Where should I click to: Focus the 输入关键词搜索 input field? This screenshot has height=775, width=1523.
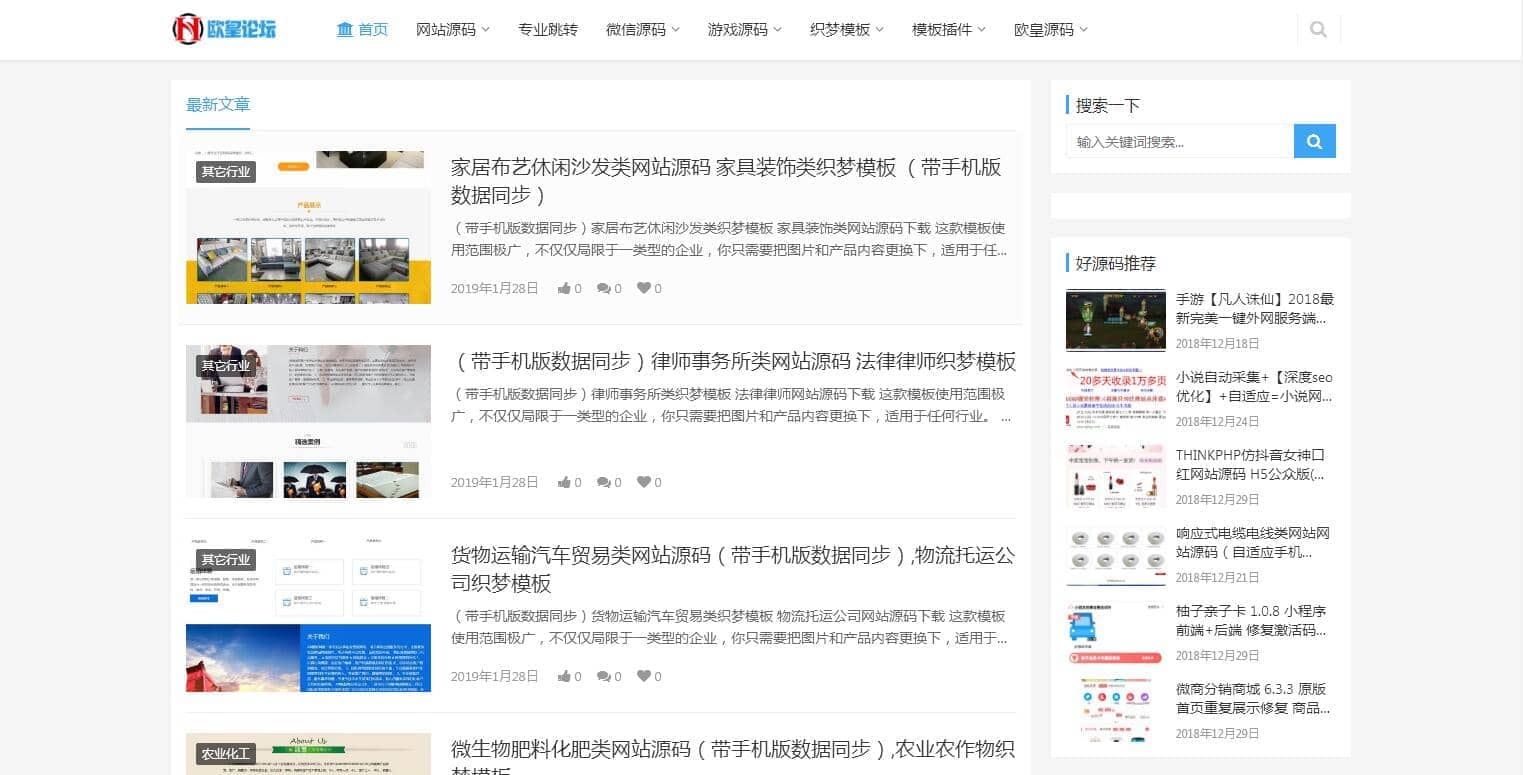(1180, 141)
